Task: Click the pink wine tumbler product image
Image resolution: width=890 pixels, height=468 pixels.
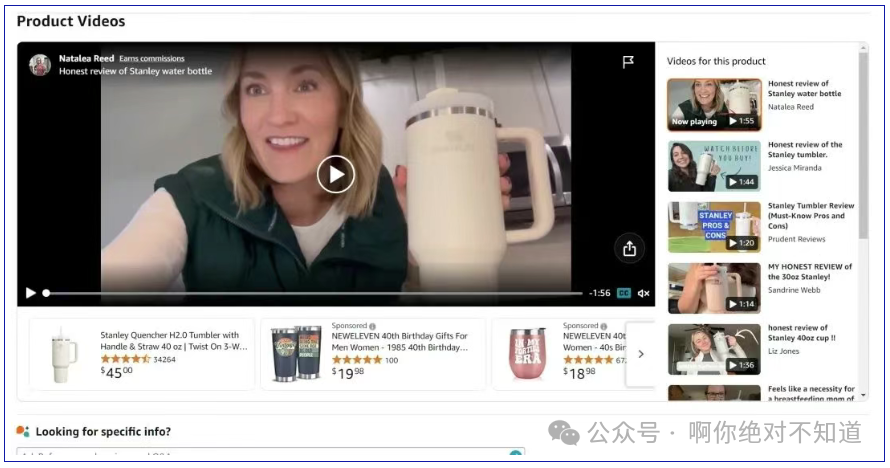Action: (526, 354)
